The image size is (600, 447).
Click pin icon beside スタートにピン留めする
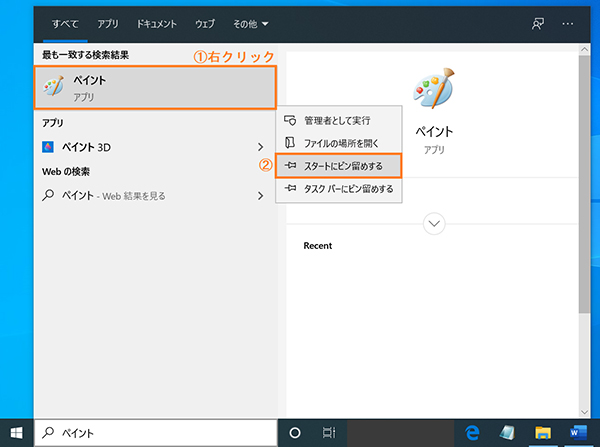(x=290, y=165)
